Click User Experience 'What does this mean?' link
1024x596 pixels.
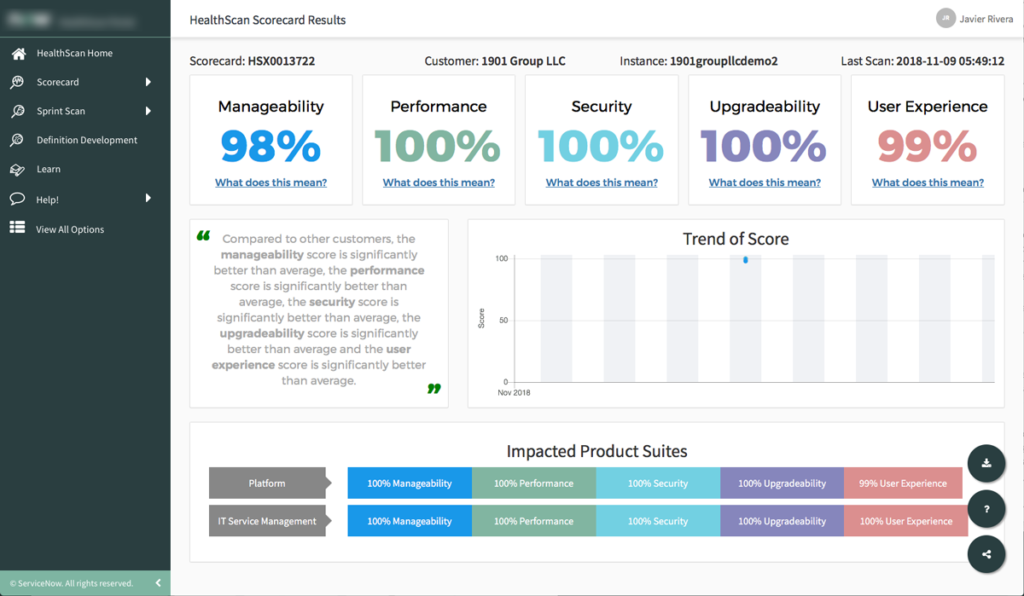tap(927, 183)
